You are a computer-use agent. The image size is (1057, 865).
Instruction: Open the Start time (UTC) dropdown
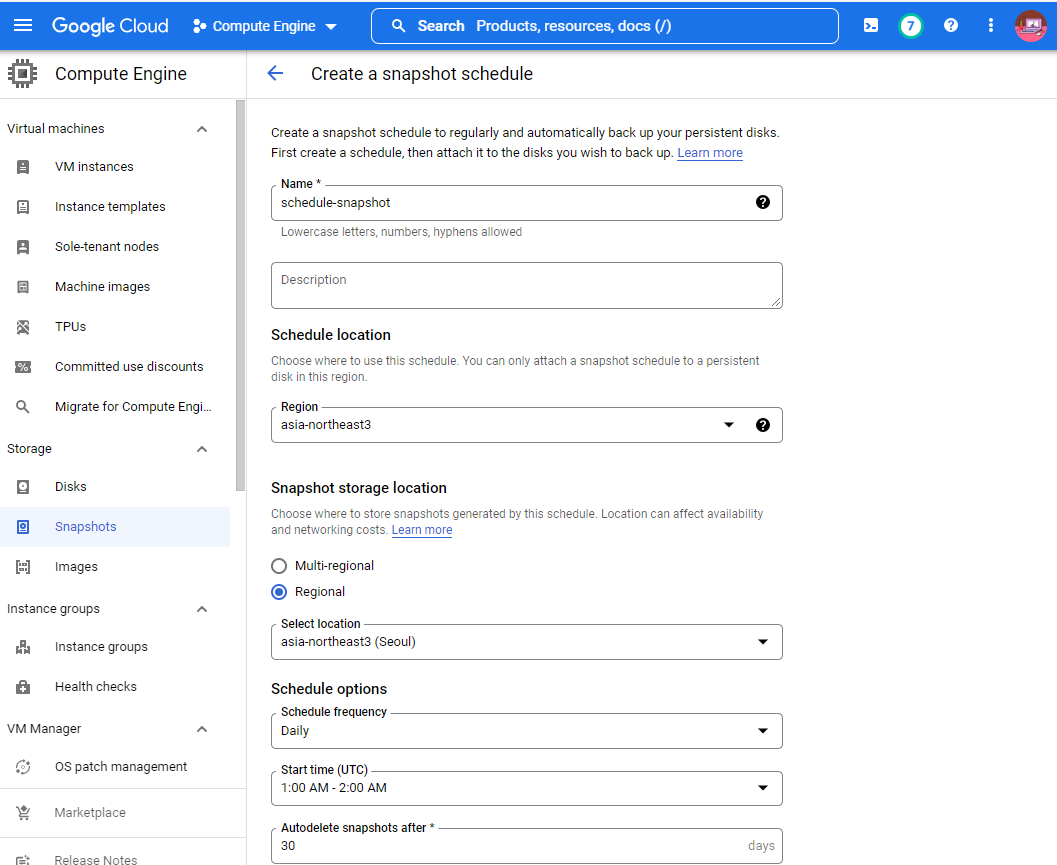pos(526,788)
